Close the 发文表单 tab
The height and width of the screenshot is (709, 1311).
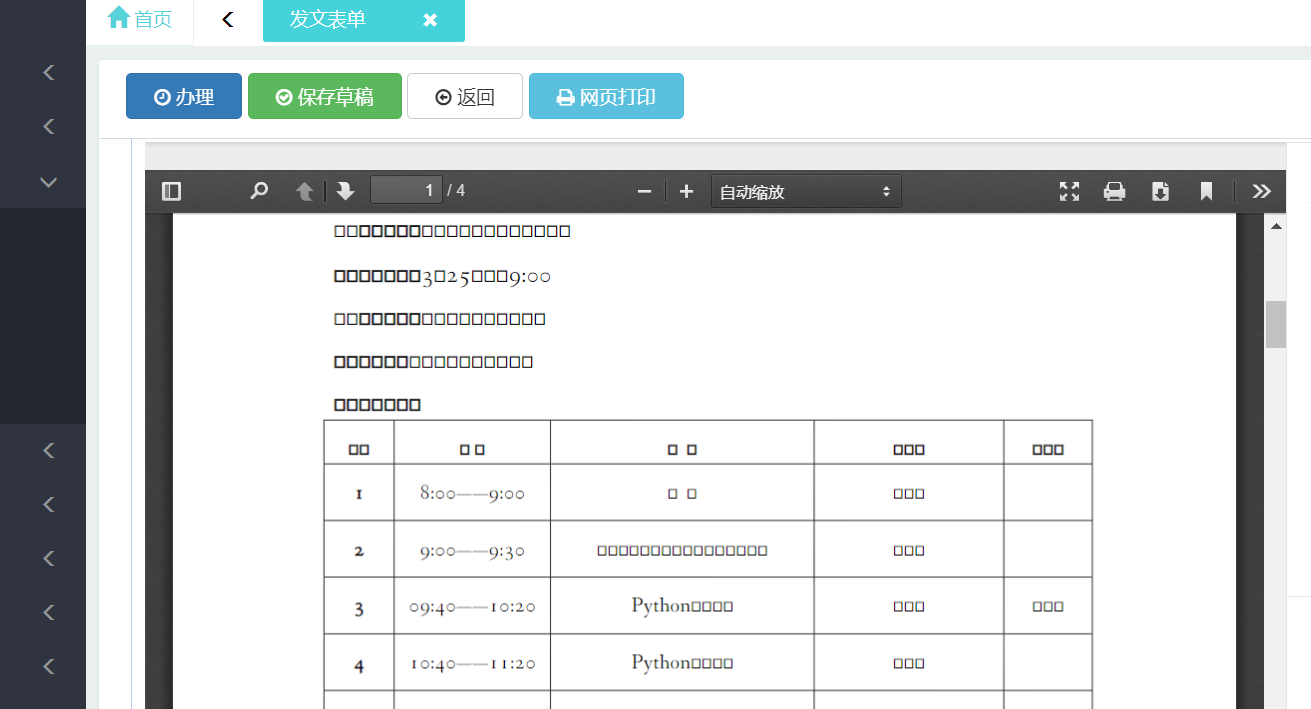pyautogui.click(x=430, y=20)
